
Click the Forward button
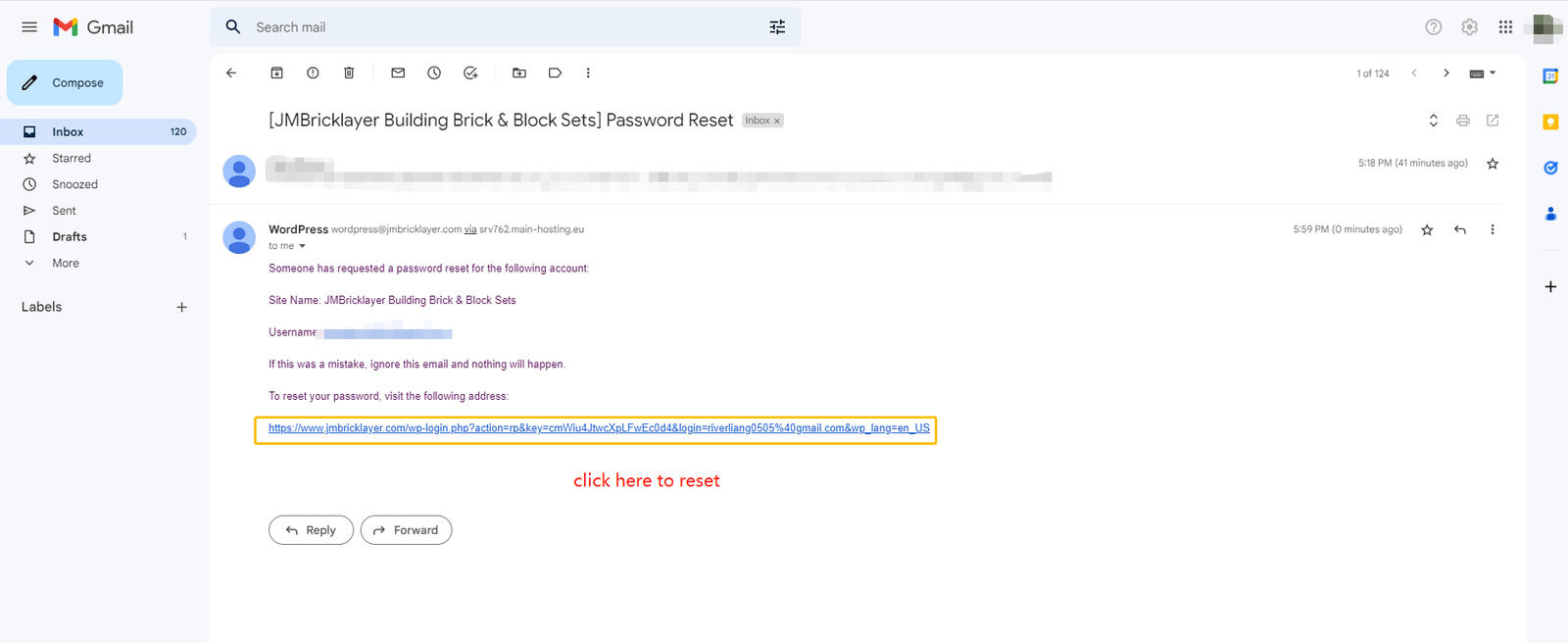click(406, 530)
